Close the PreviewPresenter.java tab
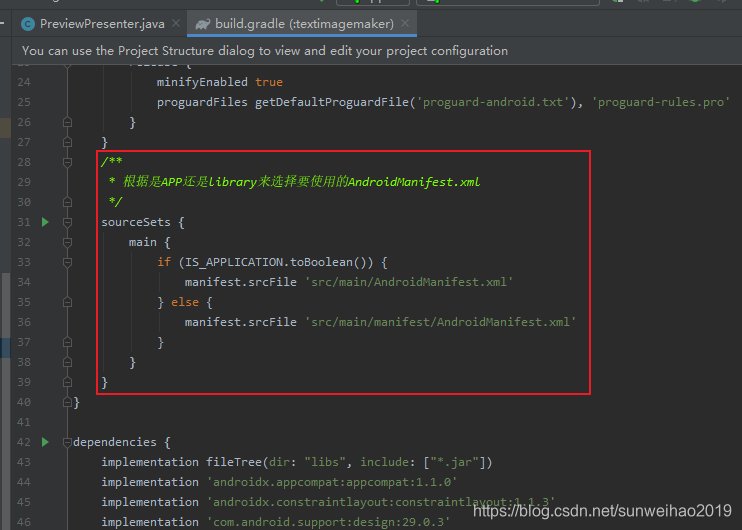This screenshot has height=530, width=742. coord(176,23)
